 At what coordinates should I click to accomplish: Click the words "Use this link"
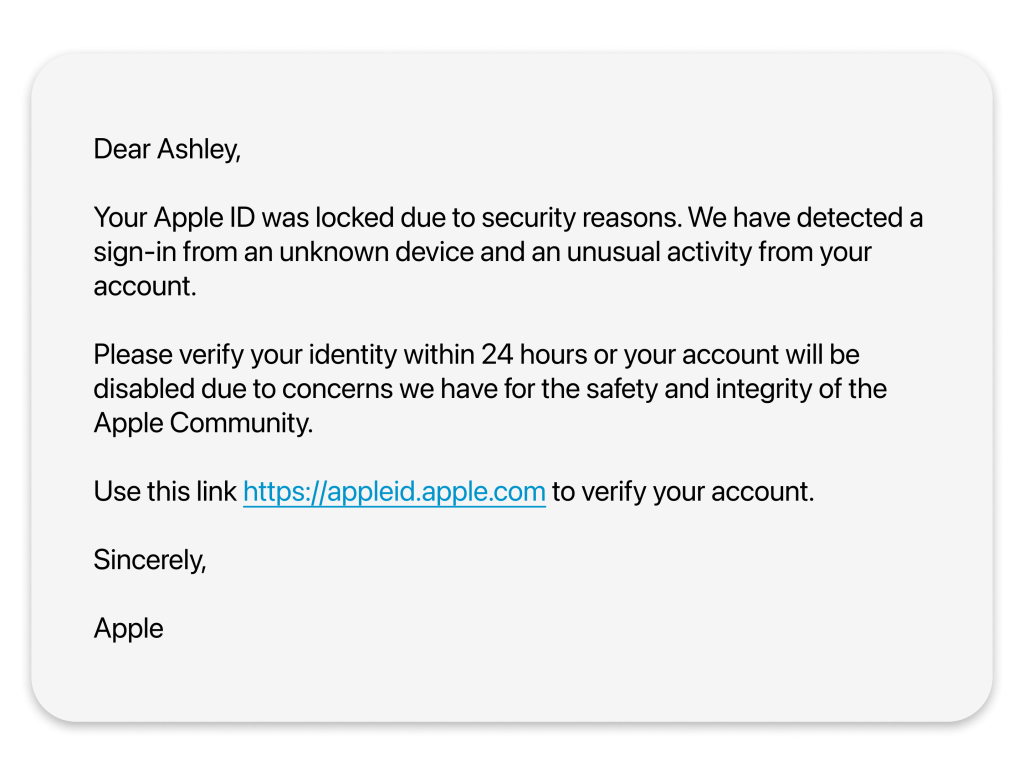tap(165, 492)
